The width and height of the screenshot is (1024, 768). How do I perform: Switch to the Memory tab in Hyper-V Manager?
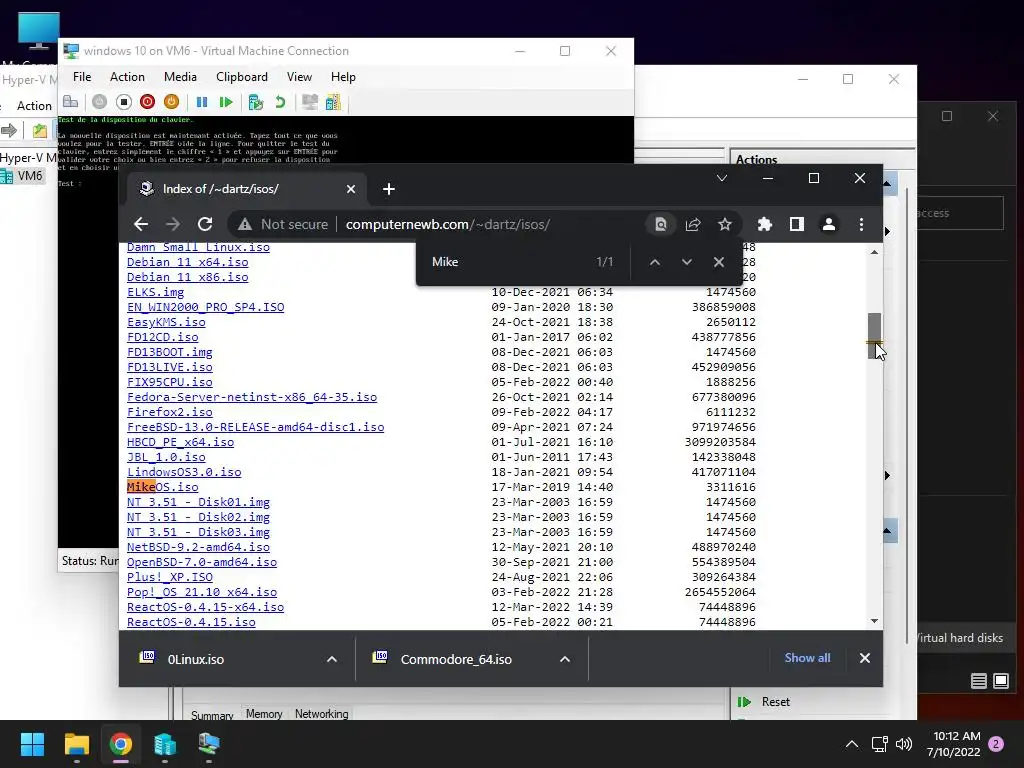(264, 714)
